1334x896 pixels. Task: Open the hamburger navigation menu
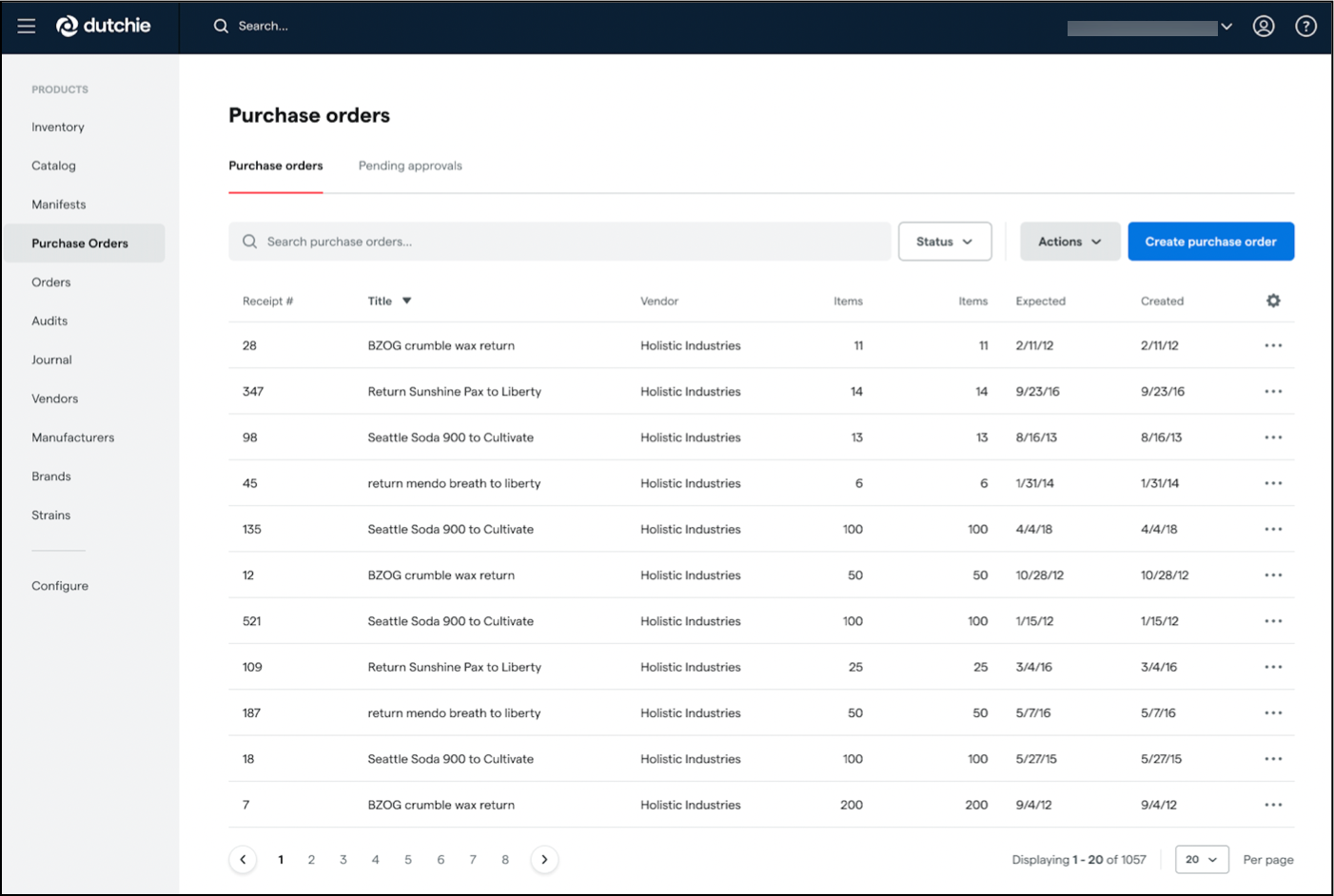pos(26,26)
